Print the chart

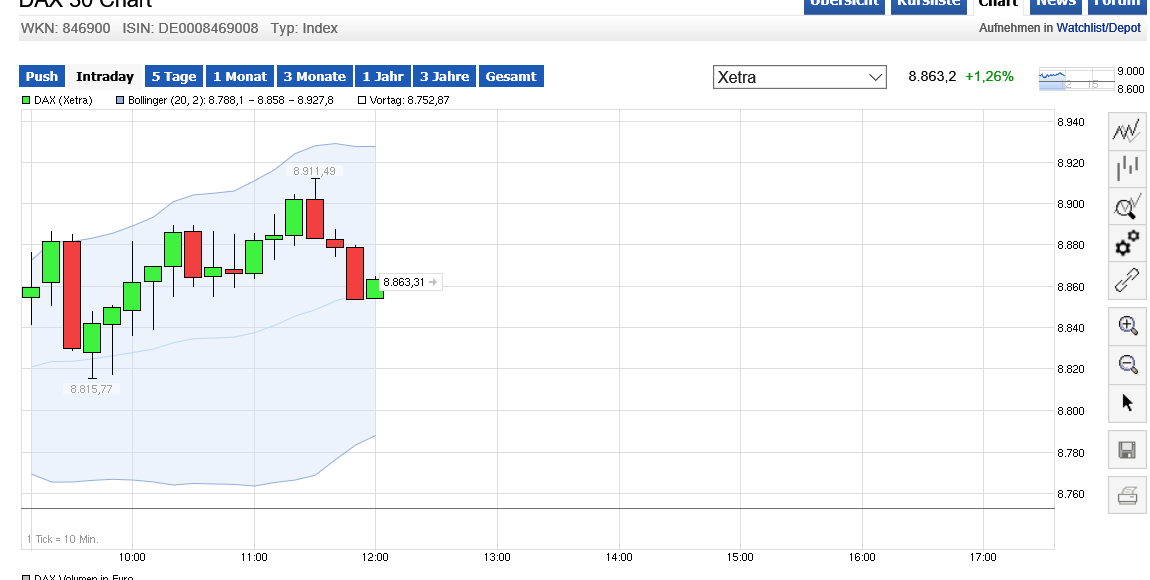click(1127, 495)
